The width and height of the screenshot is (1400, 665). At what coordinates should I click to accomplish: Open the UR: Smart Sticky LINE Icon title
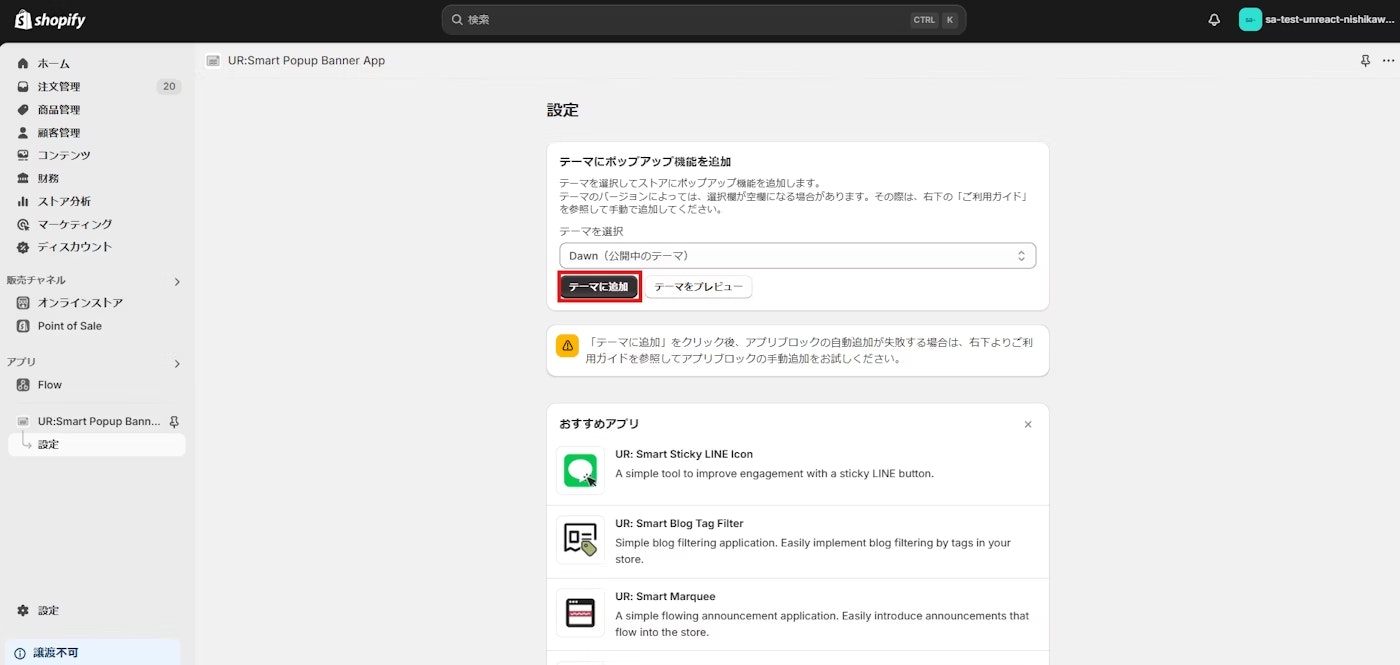pos(684,454)
